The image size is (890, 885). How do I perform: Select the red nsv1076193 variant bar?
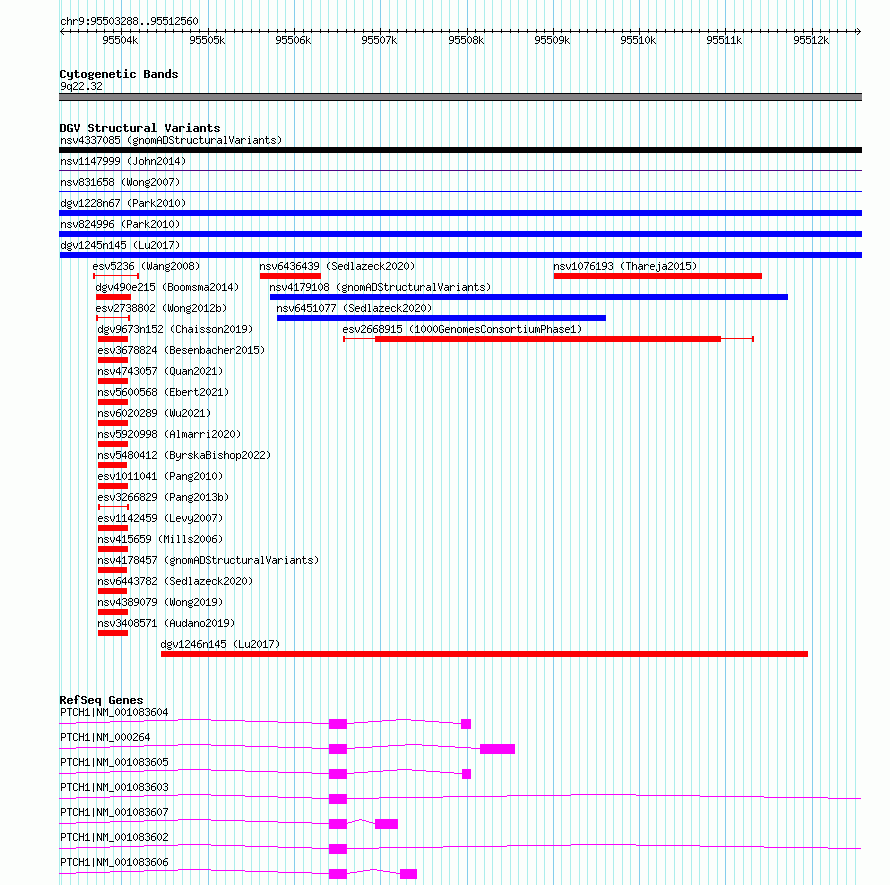pyautogui.click(x=658, y=276)
